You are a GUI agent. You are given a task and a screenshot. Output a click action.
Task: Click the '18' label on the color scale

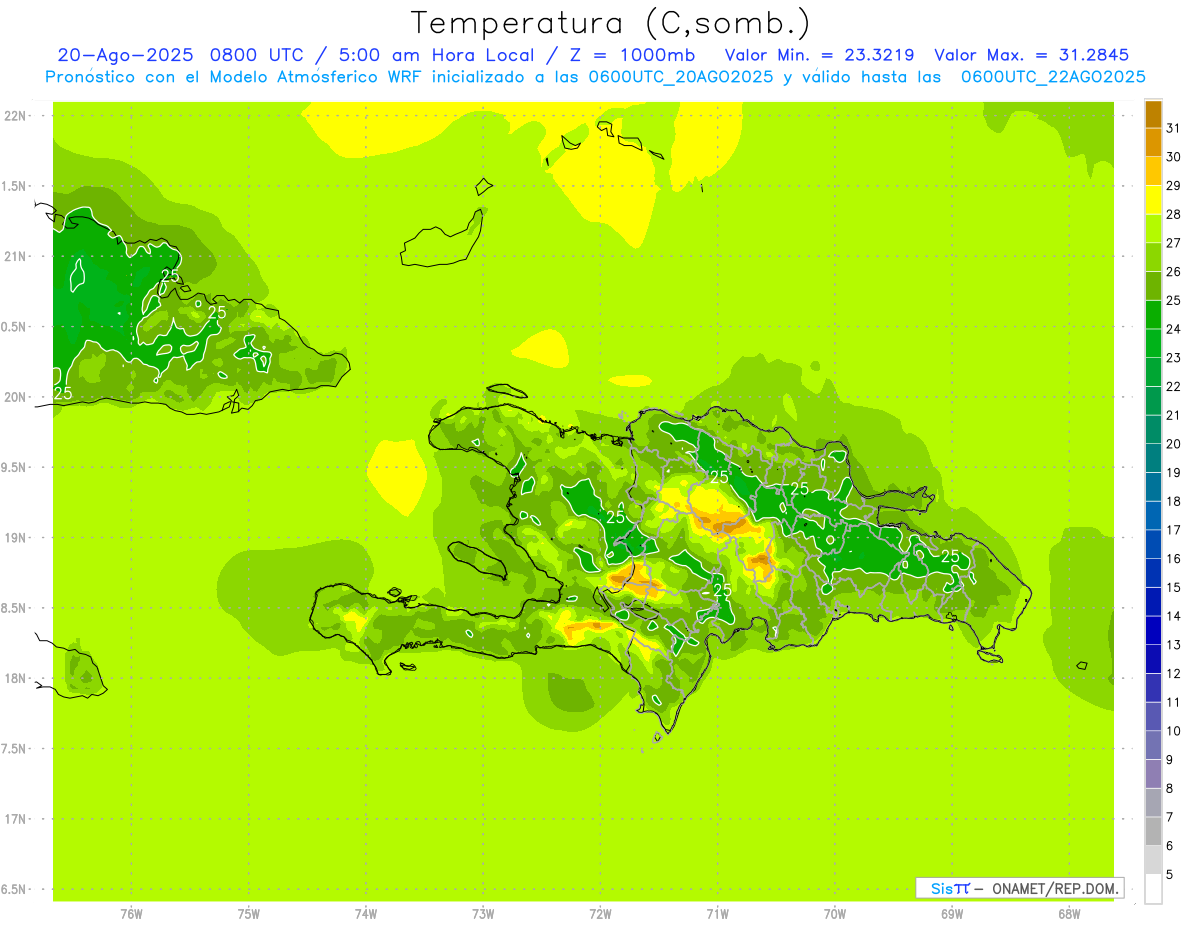[x=1174, y=501]
